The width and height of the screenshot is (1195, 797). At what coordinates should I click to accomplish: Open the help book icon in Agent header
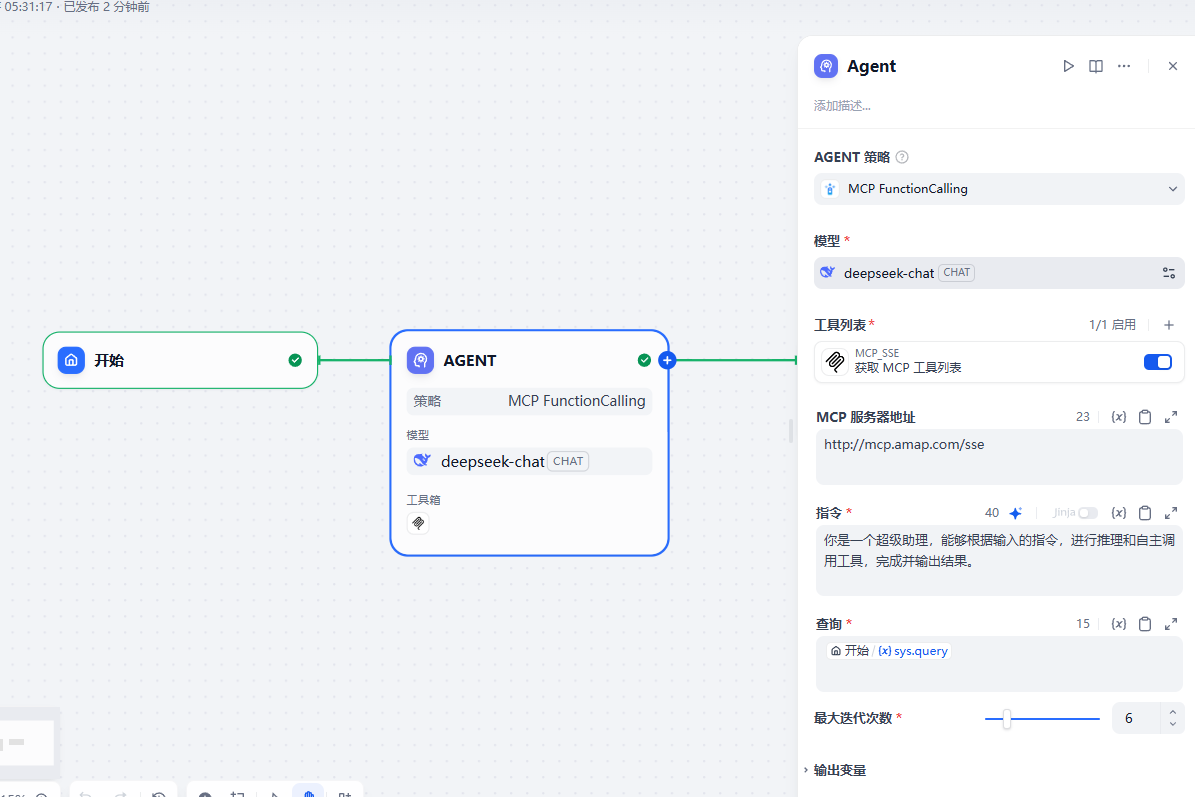[1096, 66]
